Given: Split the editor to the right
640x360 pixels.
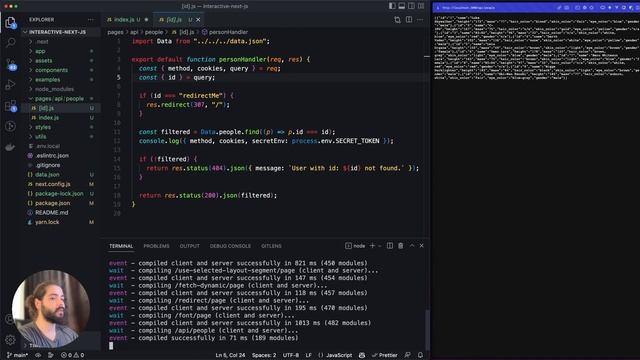Looking at the screenshot, I should pos(409,20).
